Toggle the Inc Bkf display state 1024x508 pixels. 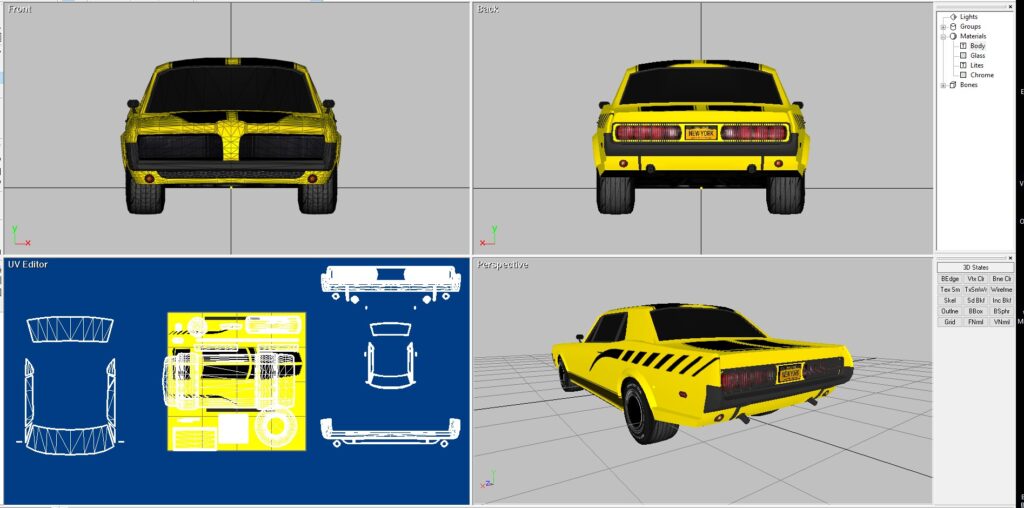1001,301
